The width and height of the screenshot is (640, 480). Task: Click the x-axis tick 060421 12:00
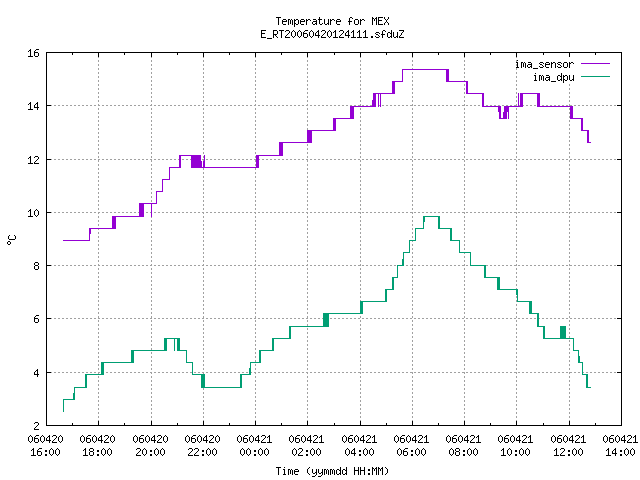(x=569, y=446)
